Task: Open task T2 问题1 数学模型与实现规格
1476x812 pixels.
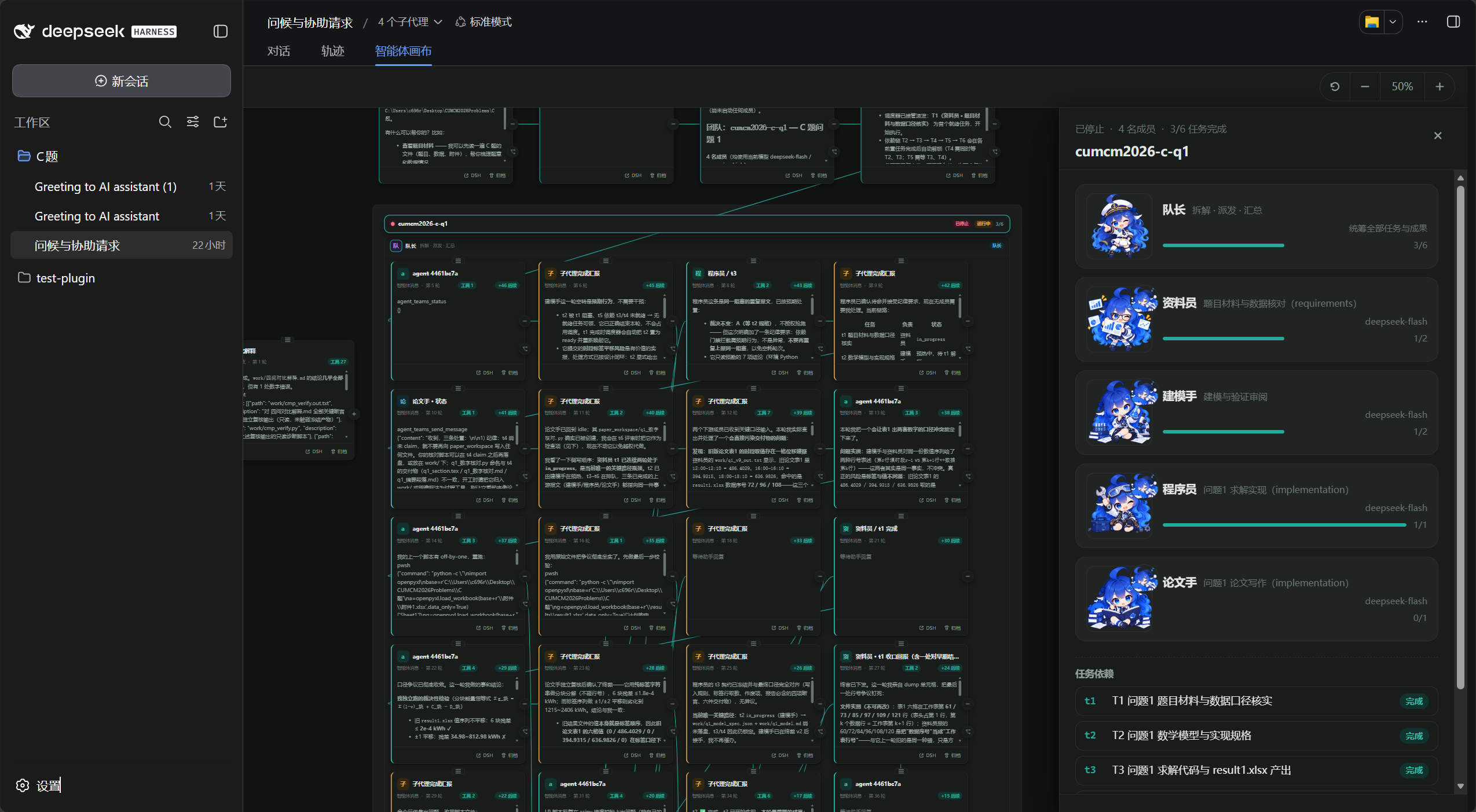Action: coord(1257,736)
